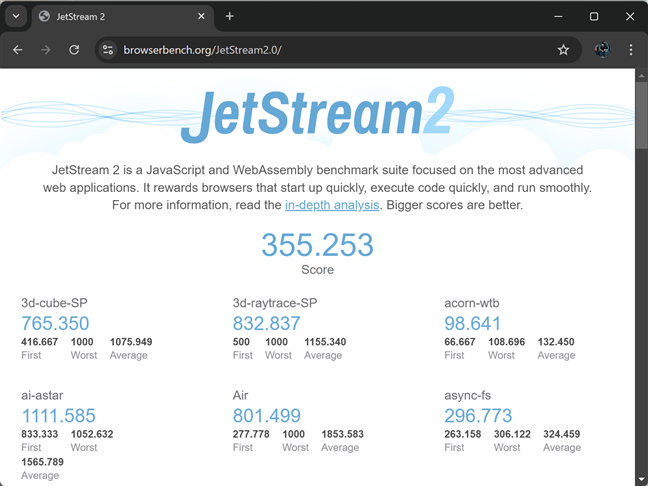This screenshot has width=648, height=486.
Task: Open the in-depth analysis link
Action: tap(332, 205)
